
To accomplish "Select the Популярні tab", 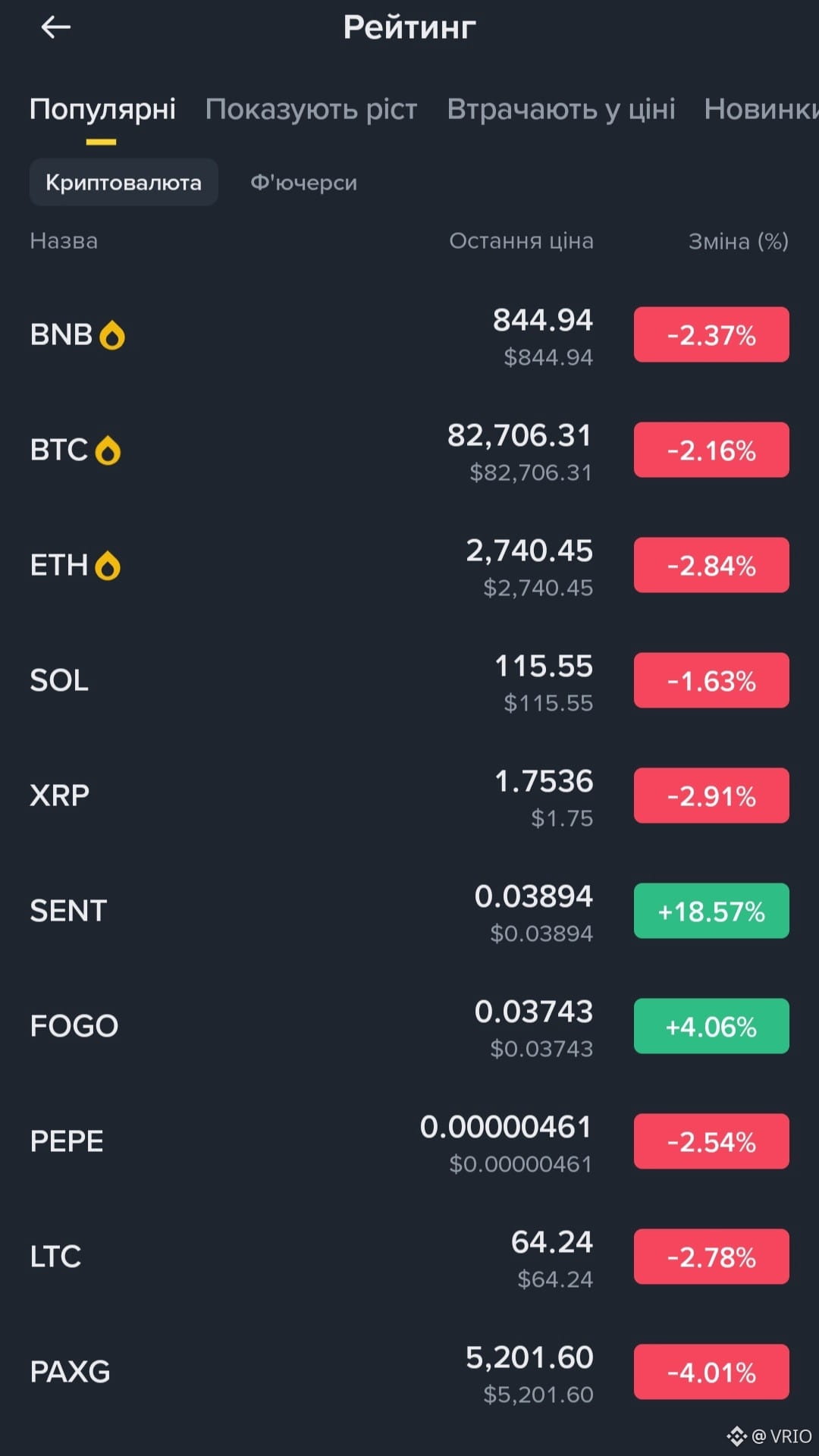I will pos(102,109).
